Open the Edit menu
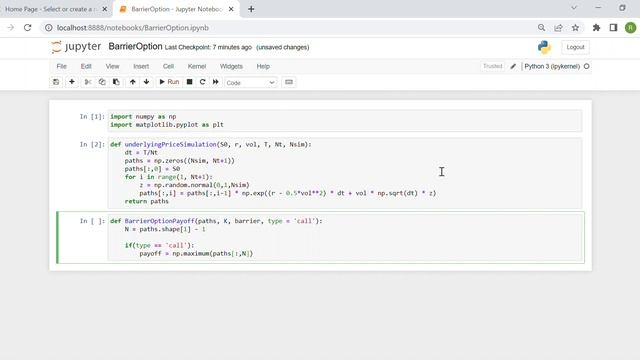This screenshot has height=360, width=640. coord(86,66)
